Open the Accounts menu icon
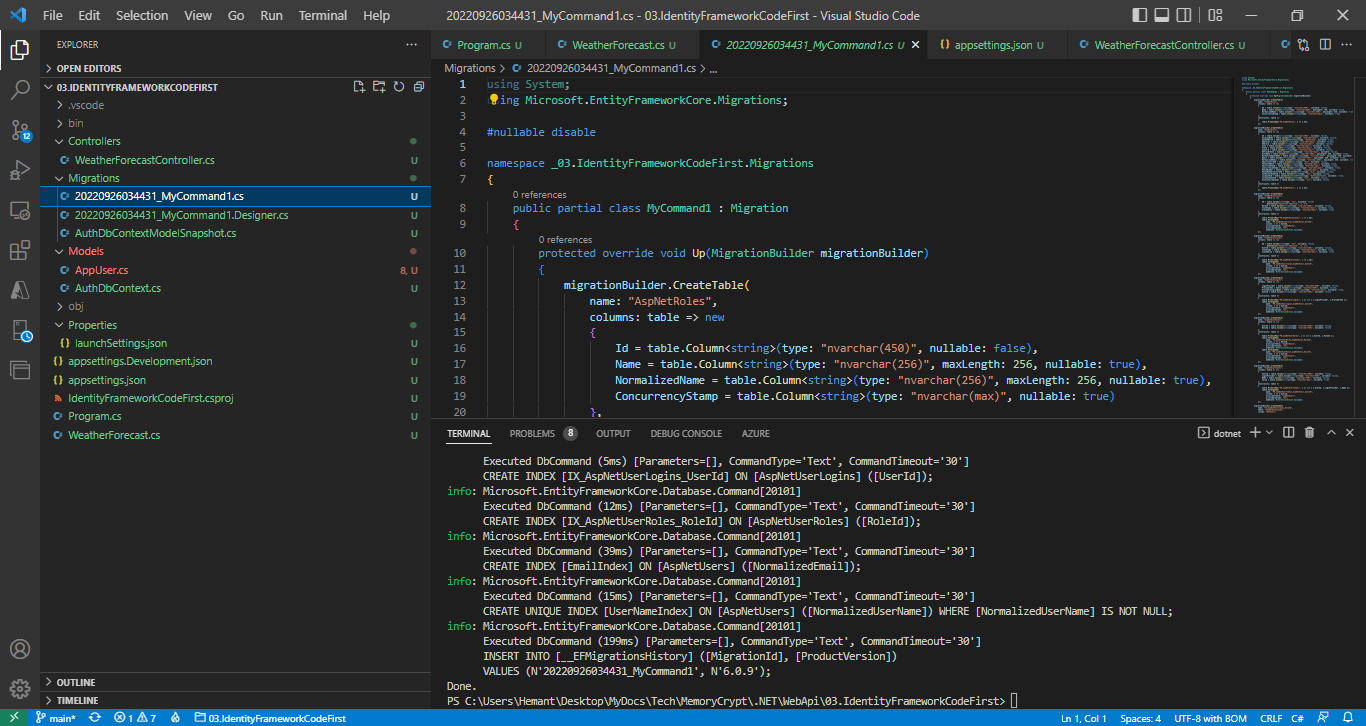The height and width of the screenshot is (726, 1366). point(20,649)
